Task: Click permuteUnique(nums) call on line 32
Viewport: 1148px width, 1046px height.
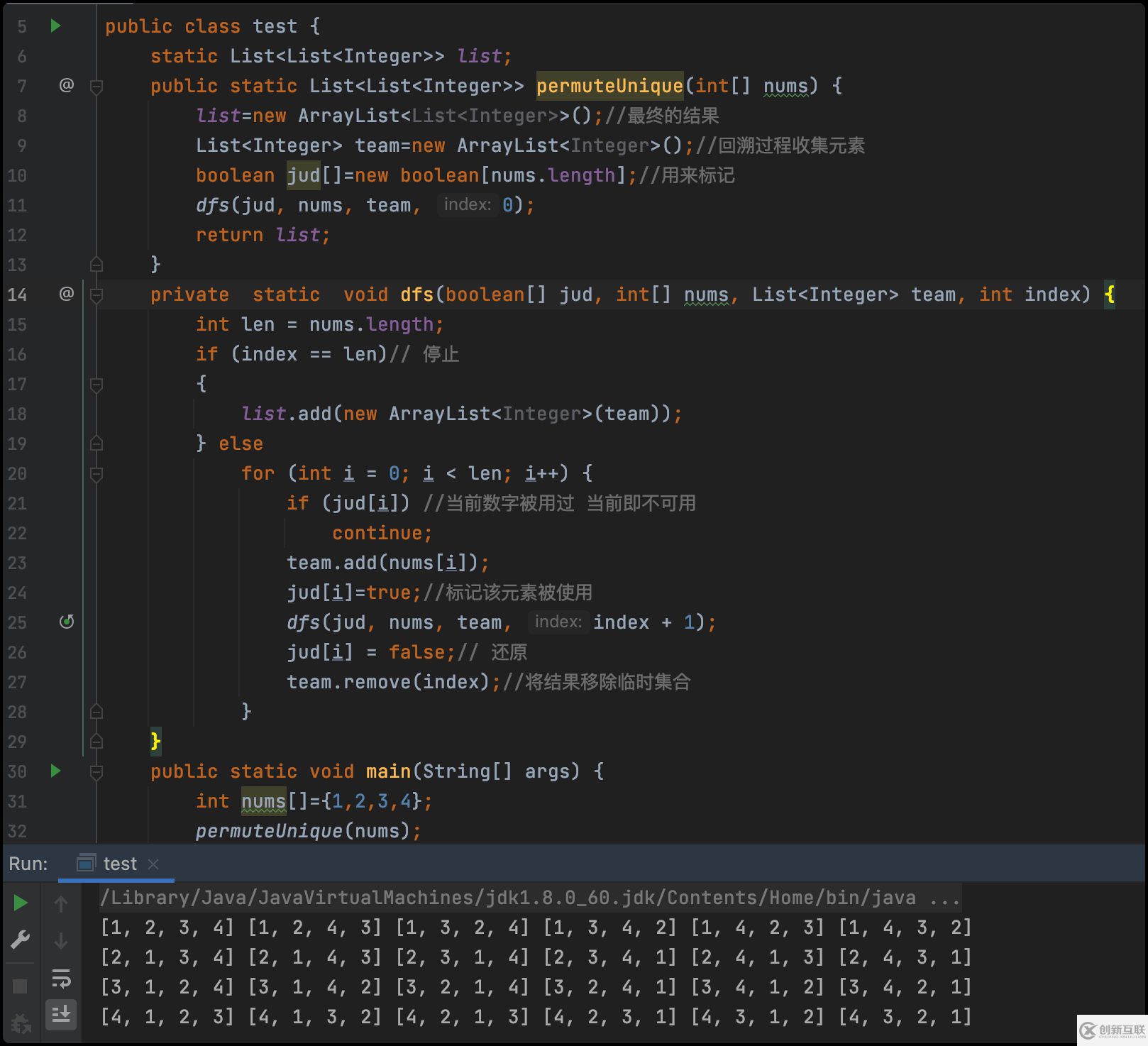Action: click(309, 831)
